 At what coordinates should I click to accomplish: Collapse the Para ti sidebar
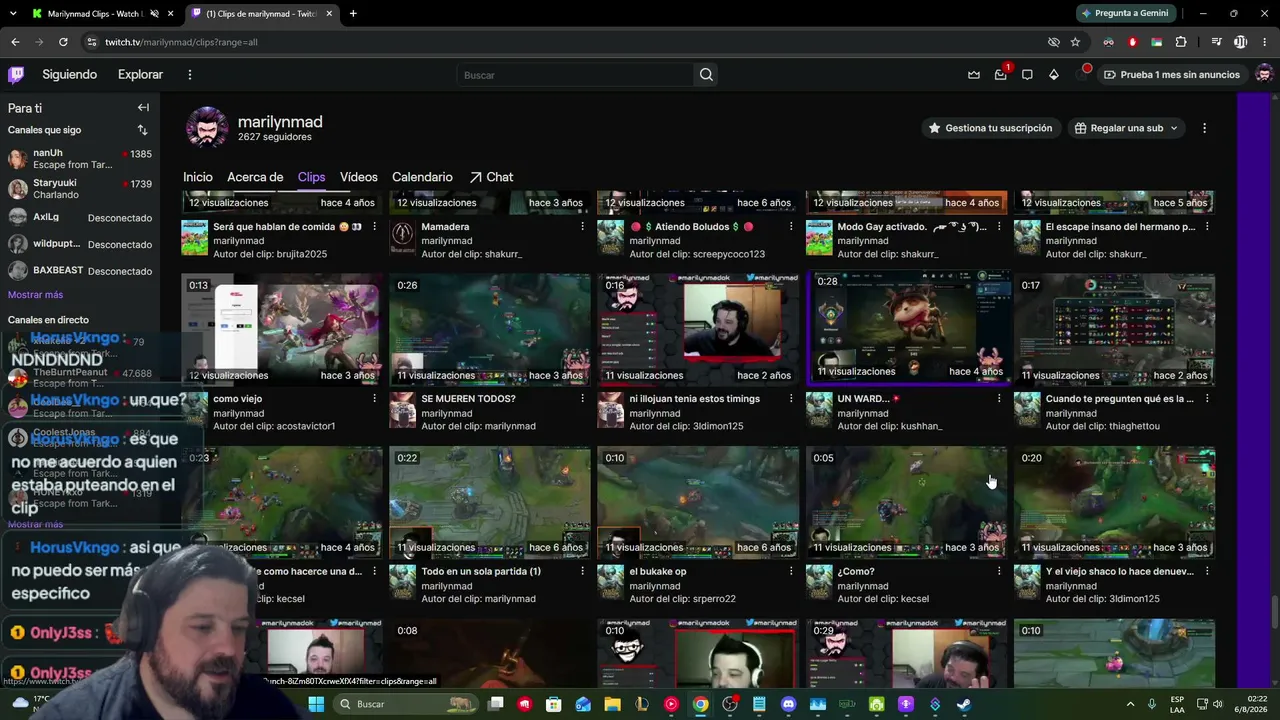click(x=143, y=108)
